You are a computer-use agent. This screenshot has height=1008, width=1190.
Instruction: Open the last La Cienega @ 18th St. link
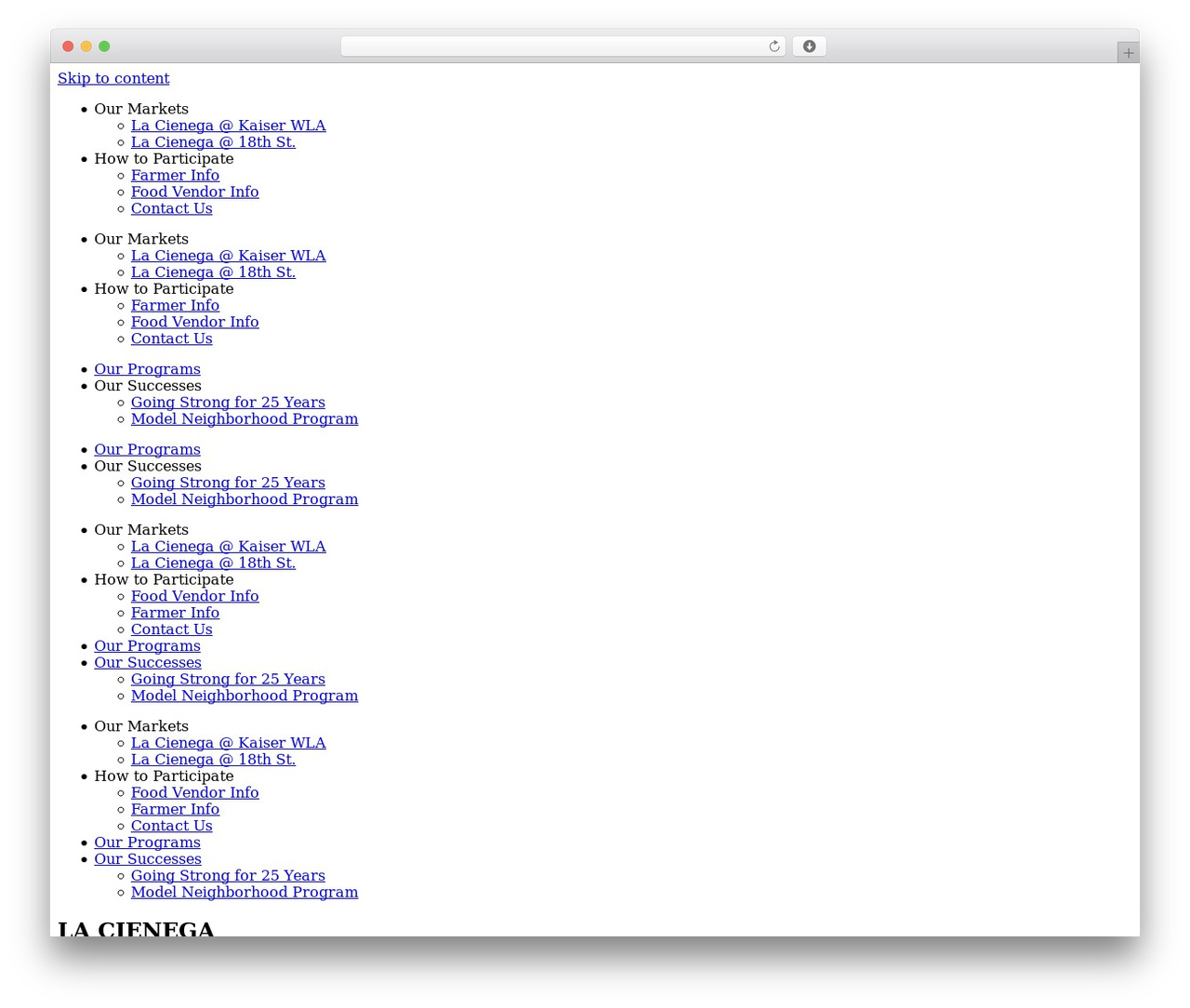click(213, 760)
